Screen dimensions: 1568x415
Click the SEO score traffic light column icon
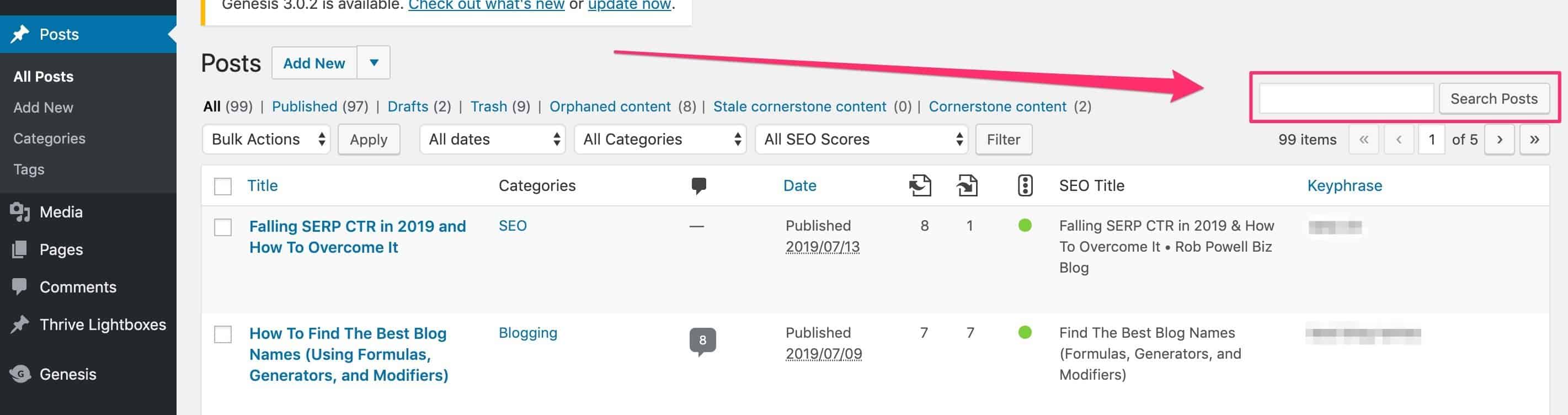1025,185
